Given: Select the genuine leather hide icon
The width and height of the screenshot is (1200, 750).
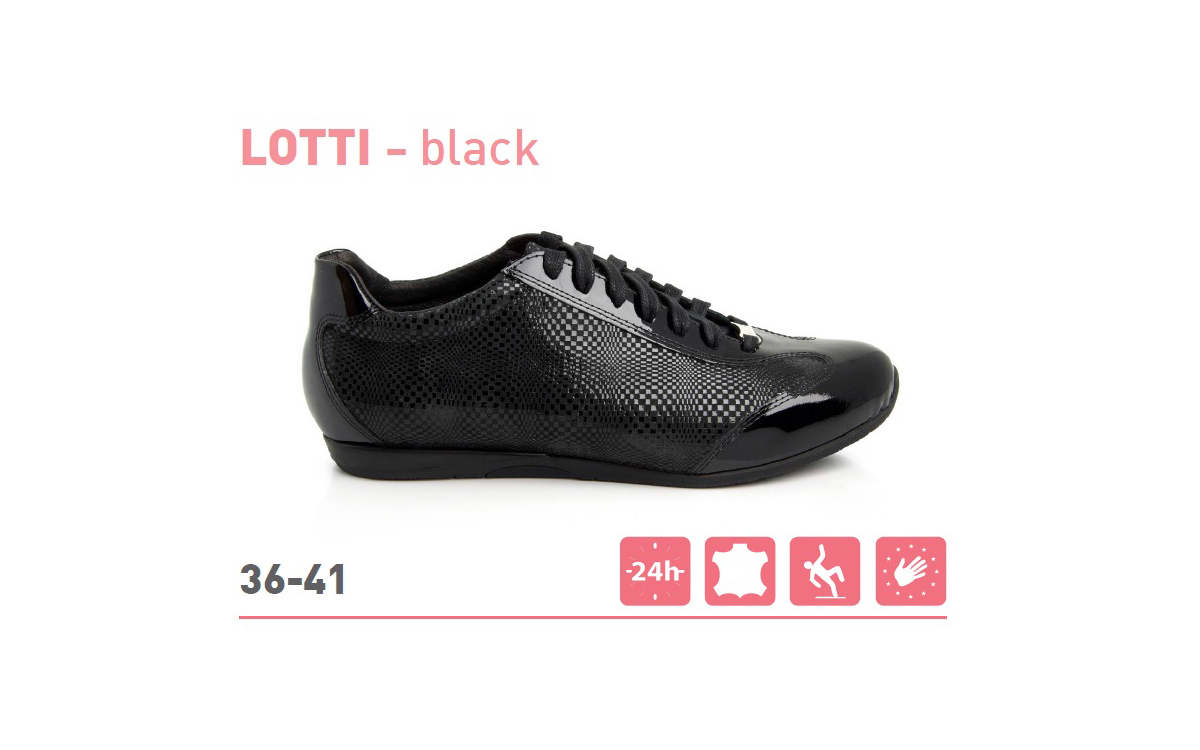Looking at the screenshot, I should pos(740,571).
